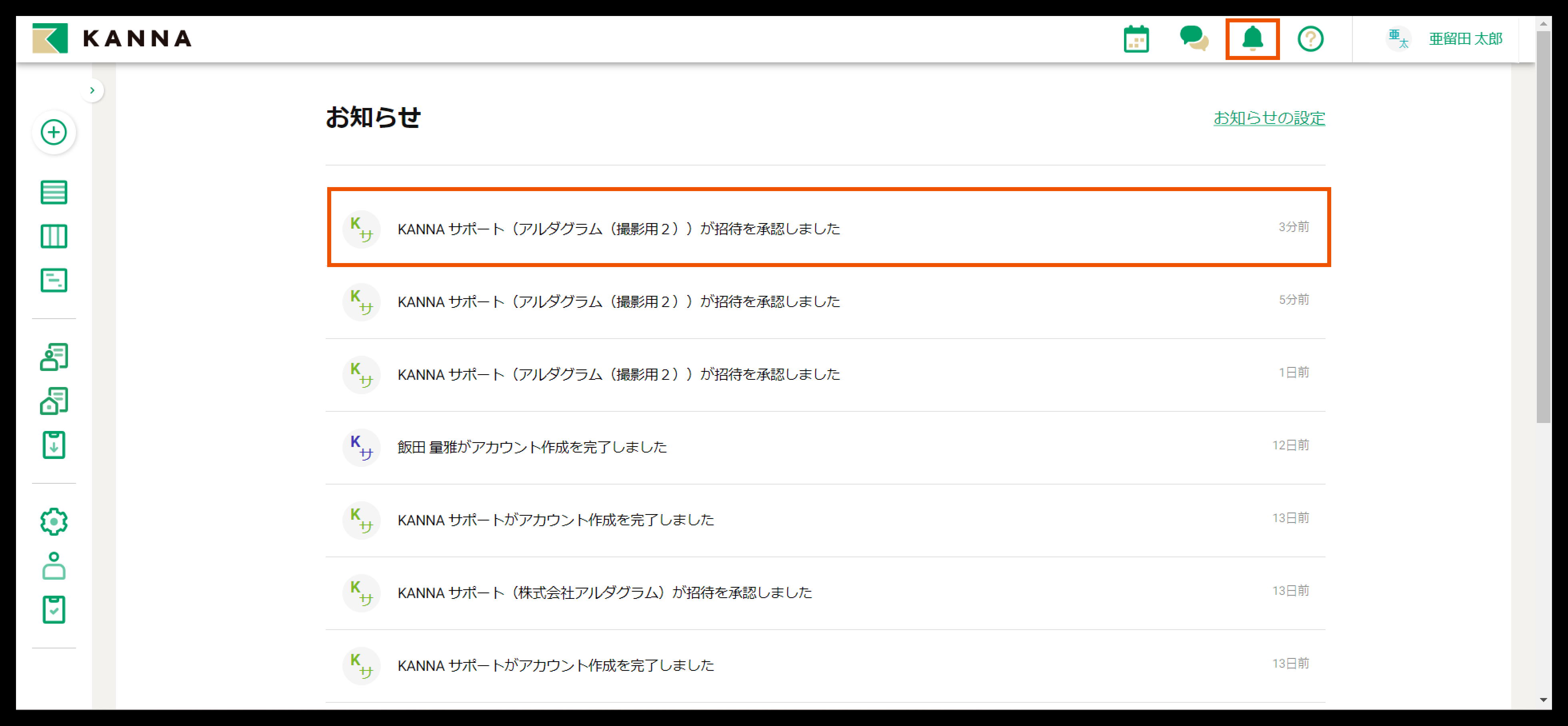Image resolution: width=1568 pixels, height=726 pixels.
Task: Open the clipboard checkmark sidebar icon
Action: point(54,609)
